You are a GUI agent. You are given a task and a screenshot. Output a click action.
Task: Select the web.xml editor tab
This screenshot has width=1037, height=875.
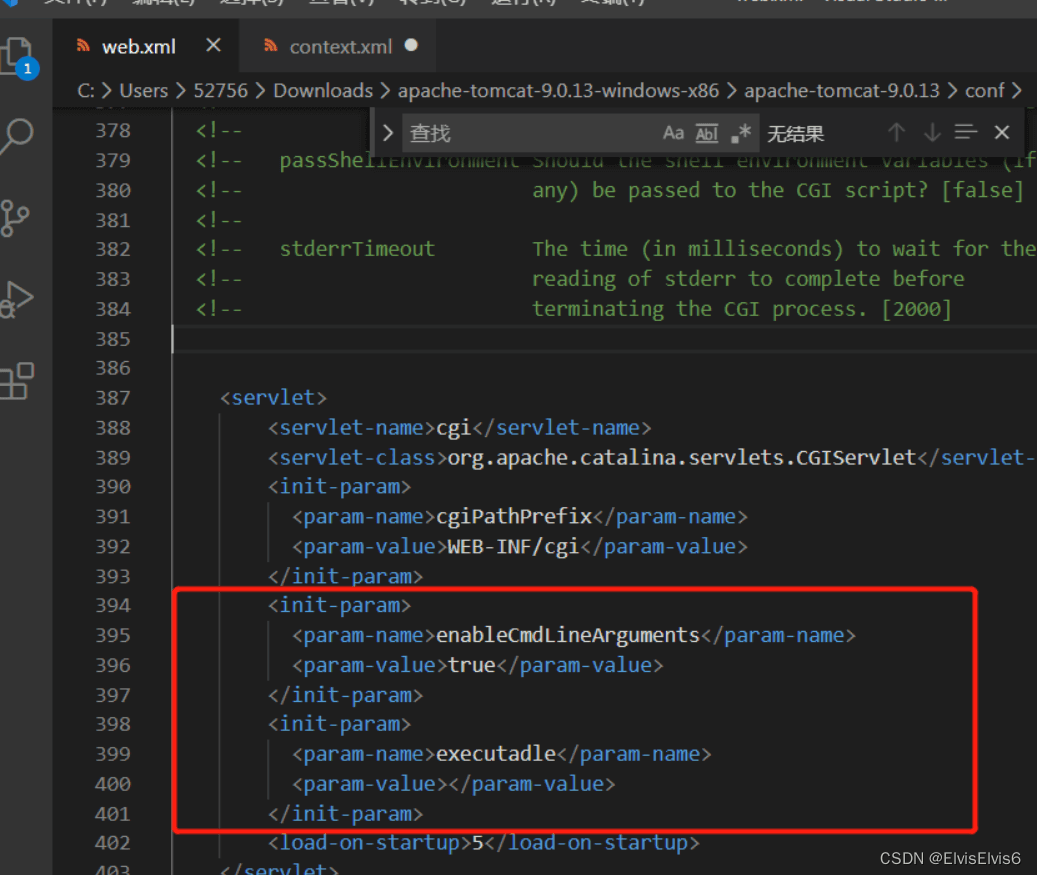click(138, 46)
